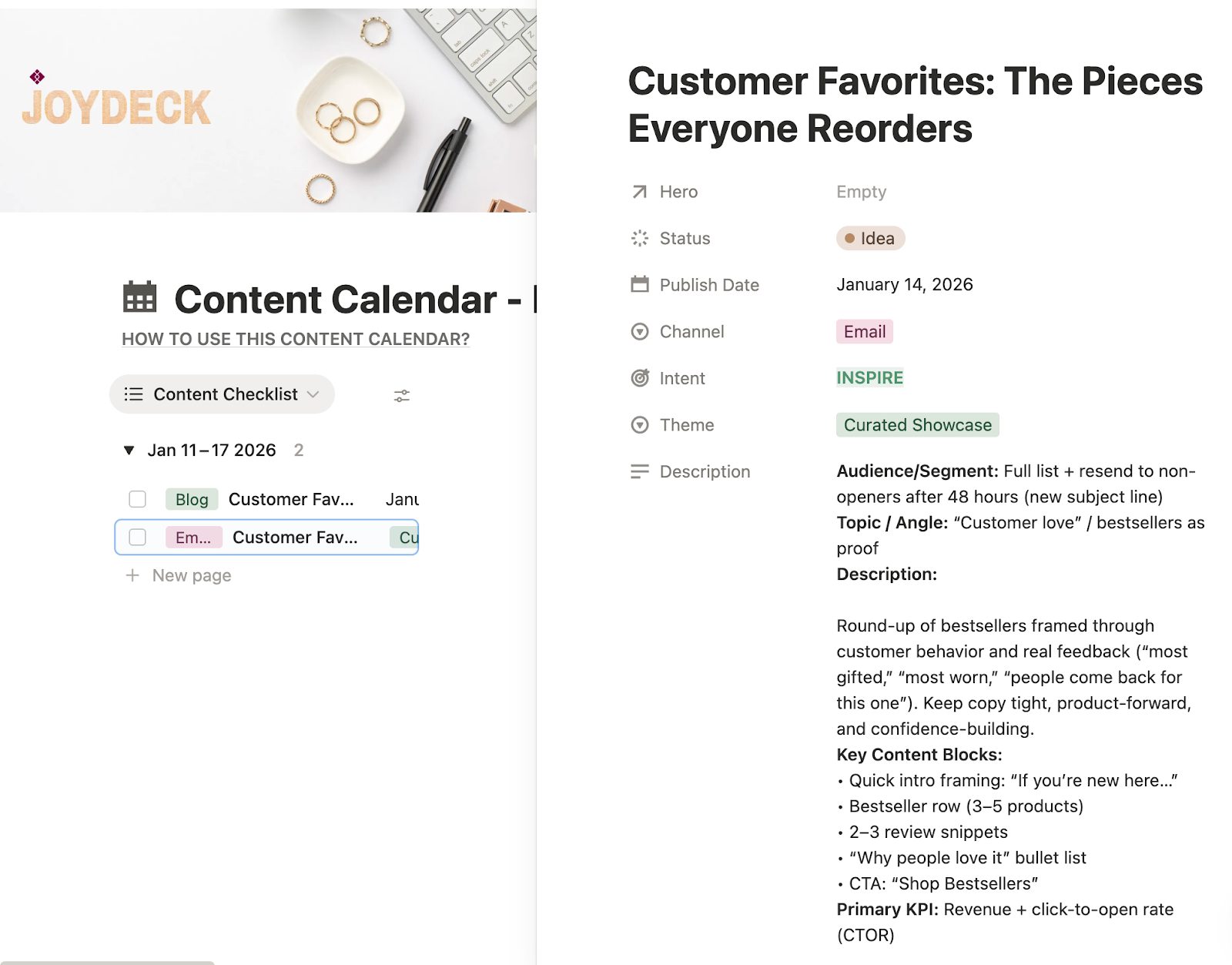Click the January 14, 2026 publish date

[x=904, y=285]
